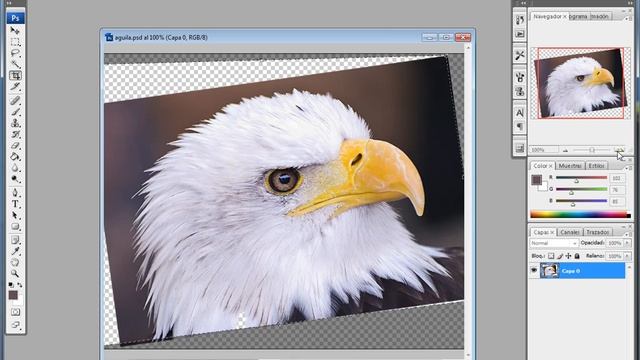Open the Tool Presets panel icon

[x=520, y=56]
